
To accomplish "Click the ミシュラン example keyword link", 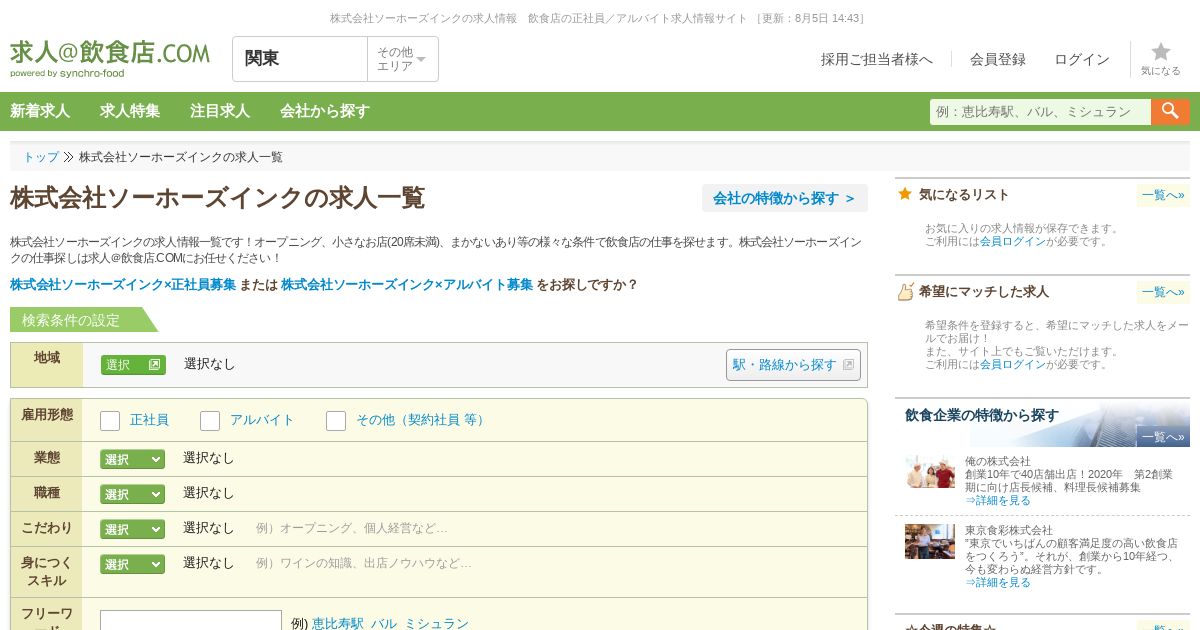I will point(436,623).
